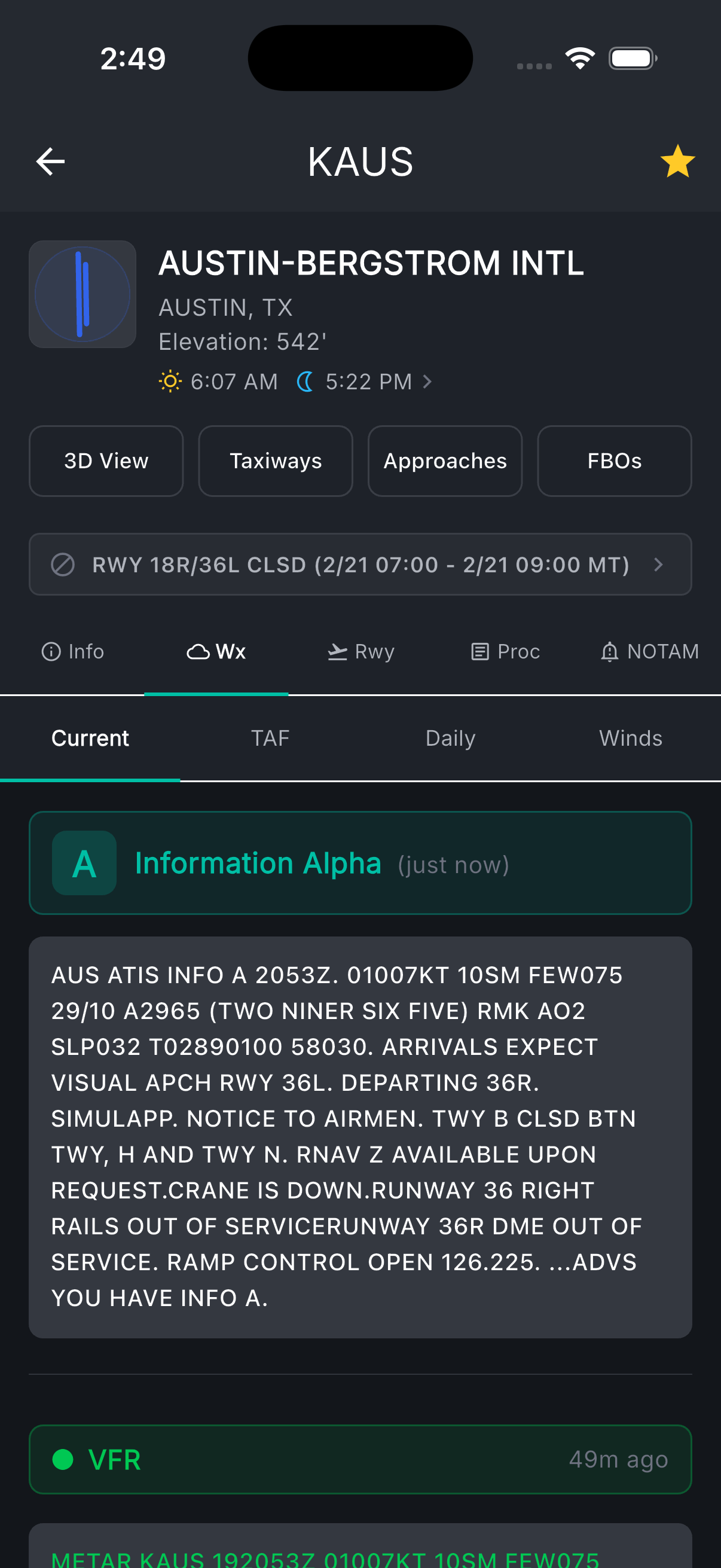This screenshot has height=1568, width=721.
Task: Tap the sunset moon icon
Action: (x=305, y=382)
